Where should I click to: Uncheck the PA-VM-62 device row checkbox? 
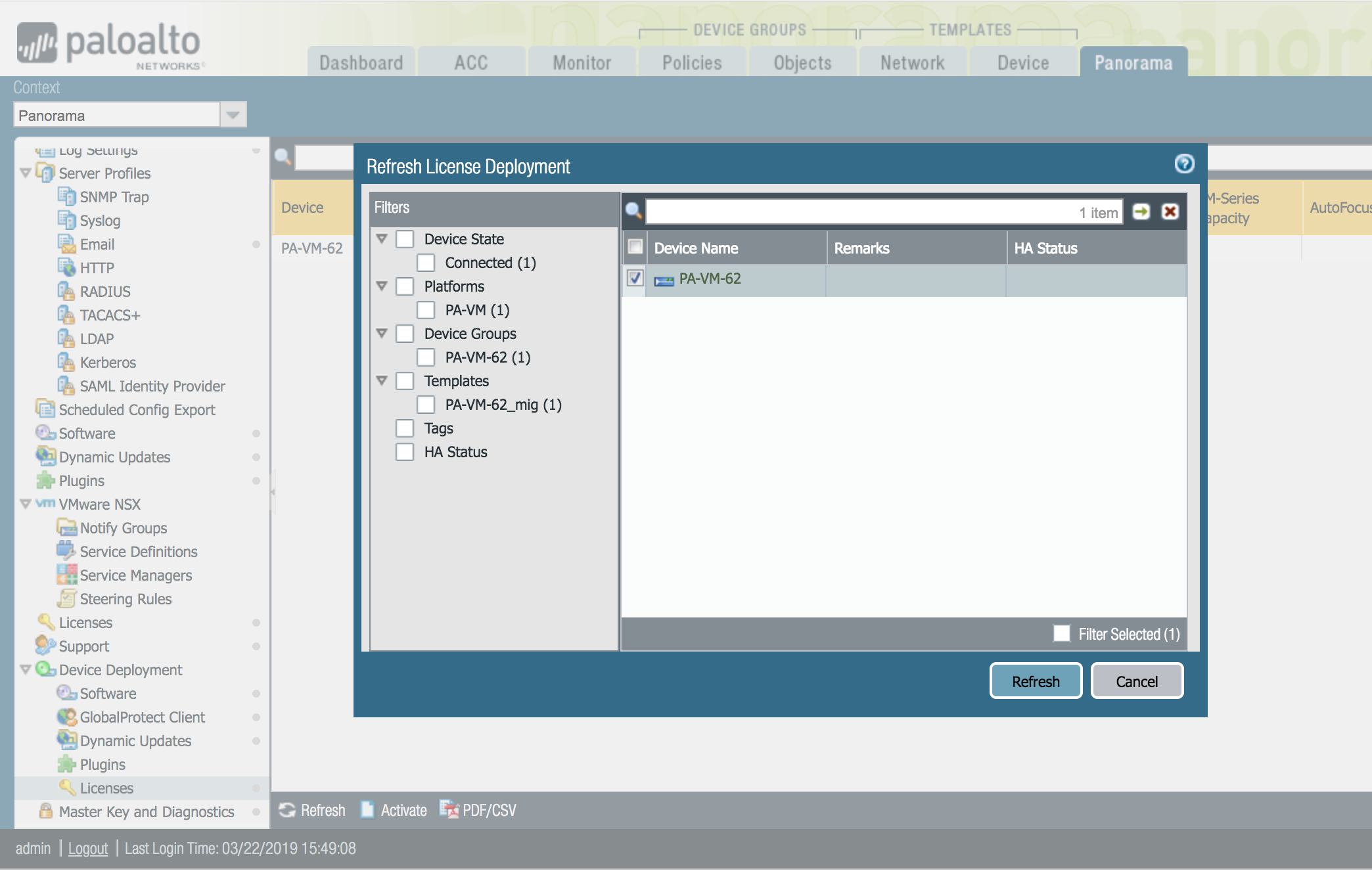pyautogui.click(x=635, y=279)
